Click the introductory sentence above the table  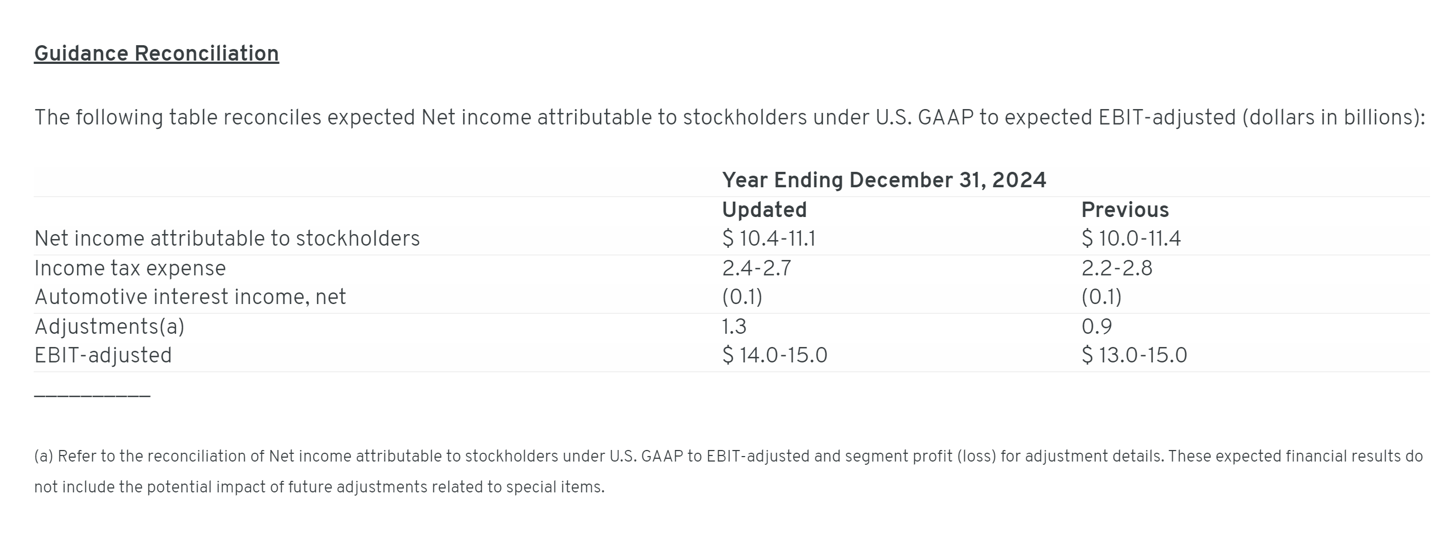point(729,118)
